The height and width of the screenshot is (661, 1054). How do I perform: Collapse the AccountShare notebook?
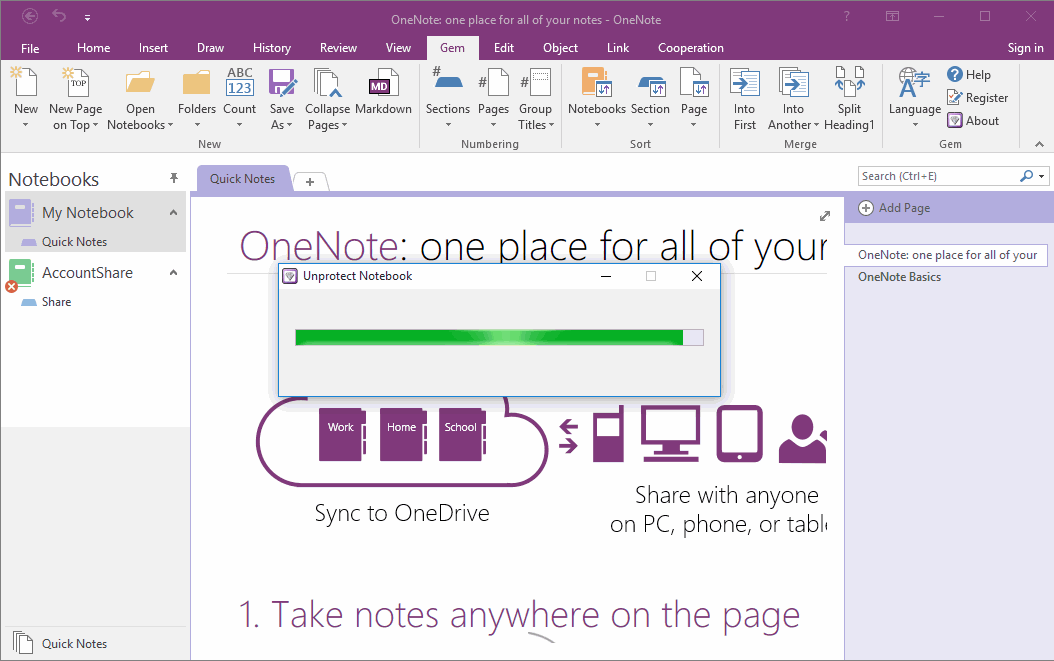pos(173,272)
